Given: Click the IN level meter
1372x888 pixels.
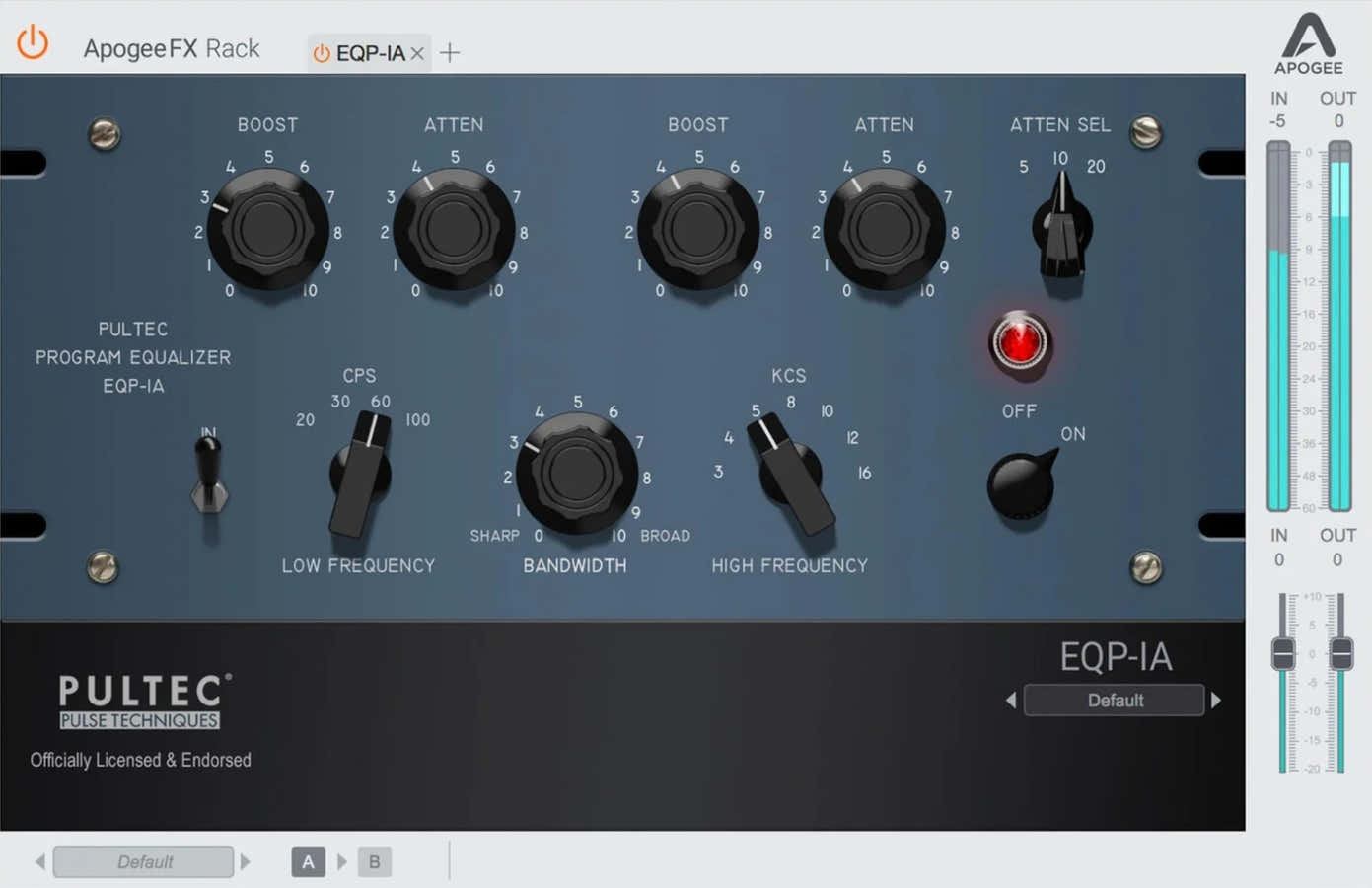Looking at the screenshot, I should [1278, 326].
